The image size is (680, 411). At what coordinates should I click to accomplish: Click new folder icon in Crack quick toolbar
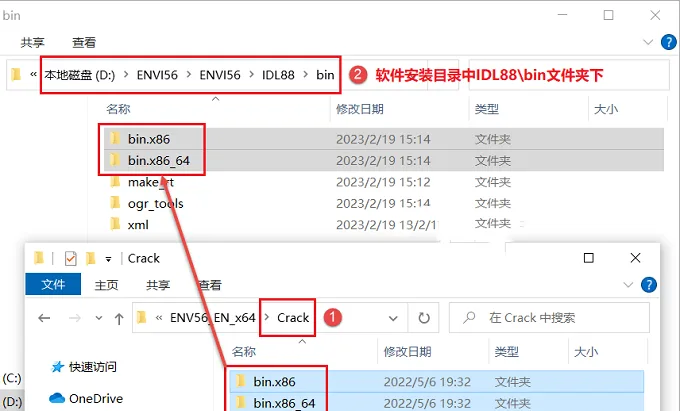[x=91, y=258]
